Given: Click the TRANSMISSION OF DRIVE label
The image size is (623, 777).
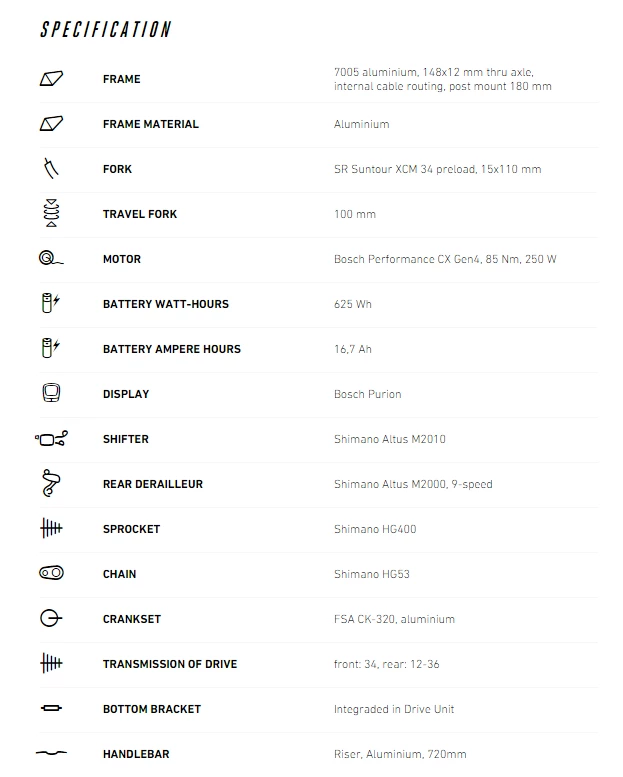Looking at the screenshot, I should tap(170, 664).
